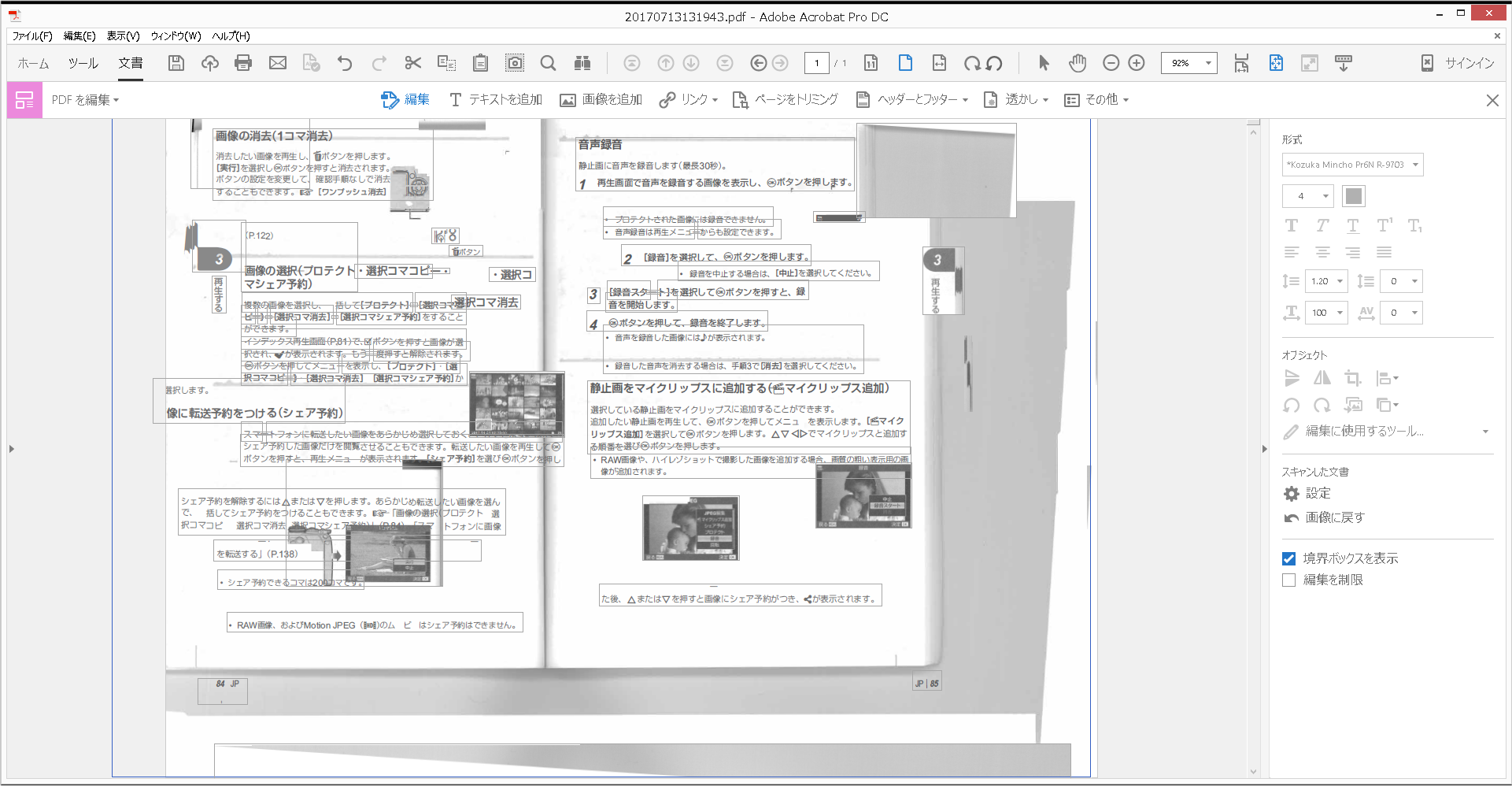1512x786 pixels.
Task: Fit page to window width icon
Action: click(x=939, y=63)
